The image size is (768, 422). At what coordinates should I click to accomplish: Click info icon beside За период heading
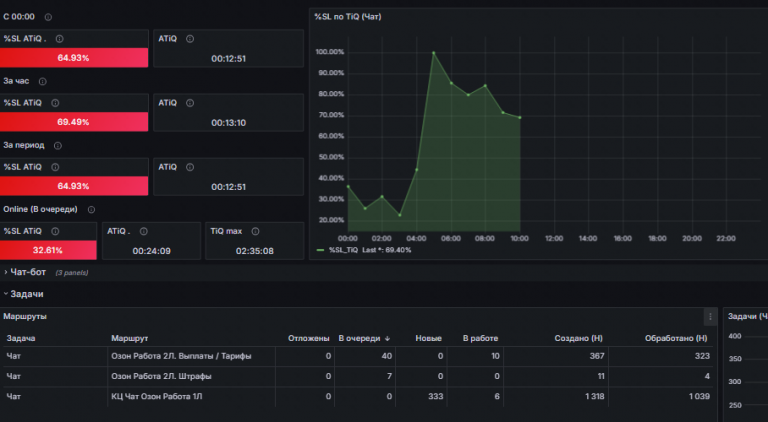click(57, 145)
